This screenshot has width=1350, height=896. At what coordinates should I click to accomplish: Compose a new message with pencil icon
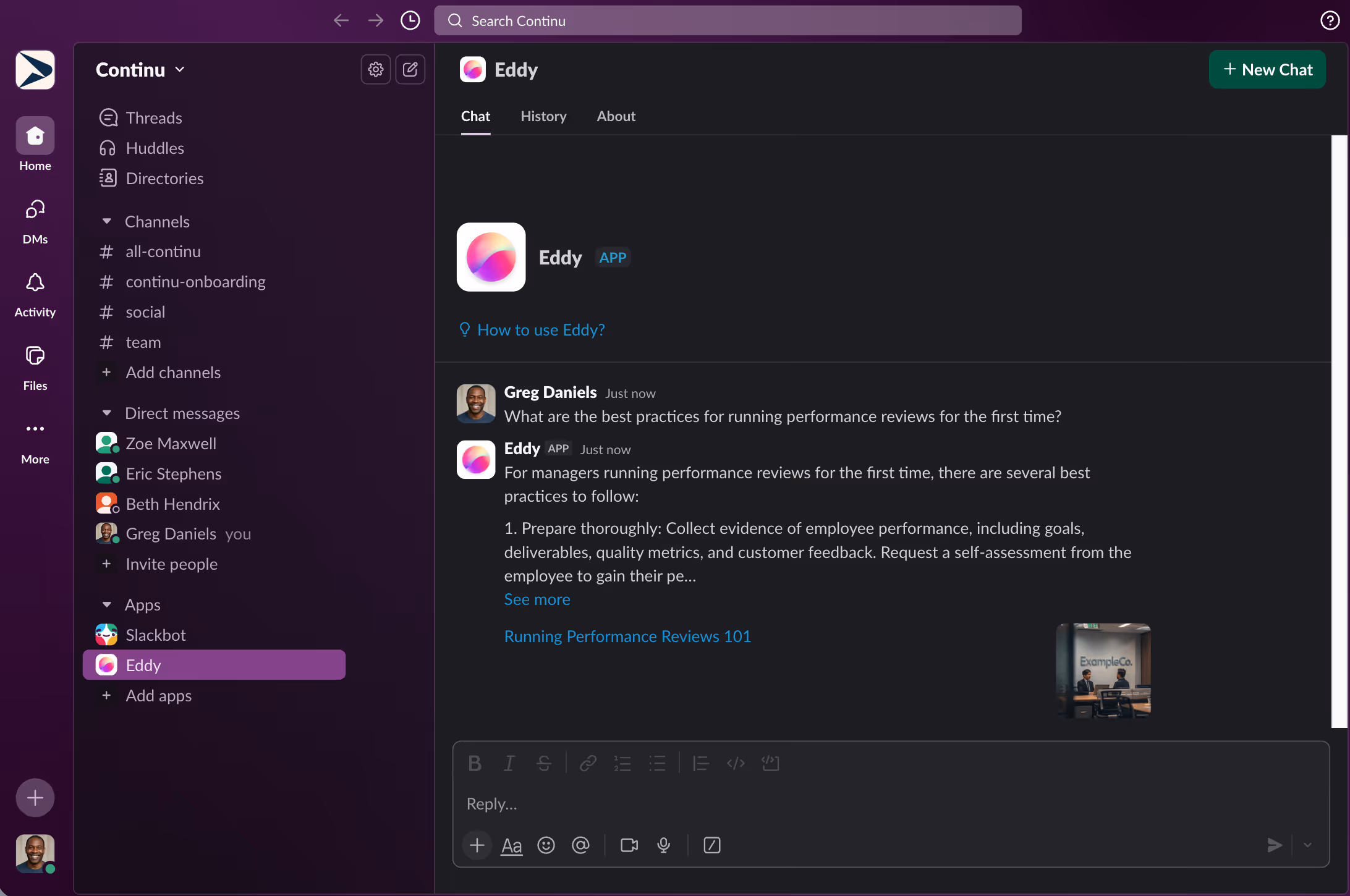(x=410, y=69)
